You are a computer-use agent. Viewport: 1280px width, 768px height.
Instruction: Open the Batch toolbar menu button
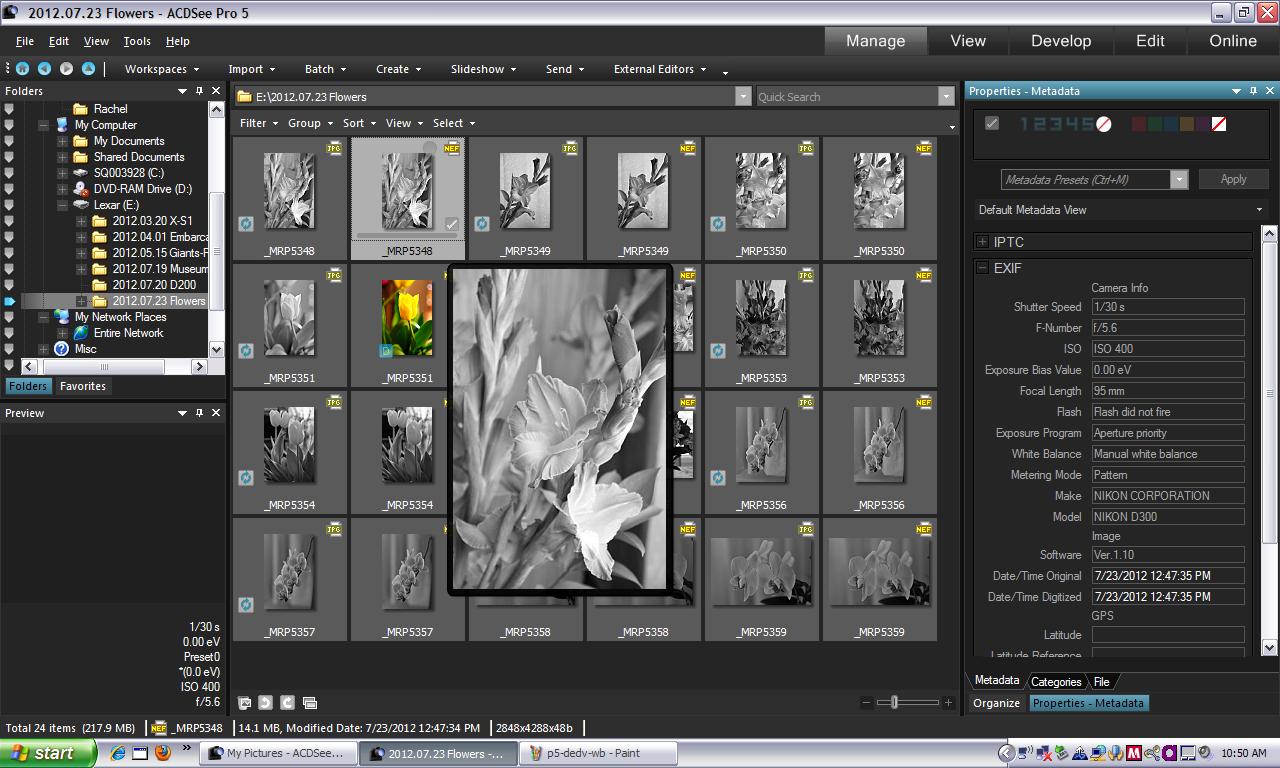click(x=325, y=69)
